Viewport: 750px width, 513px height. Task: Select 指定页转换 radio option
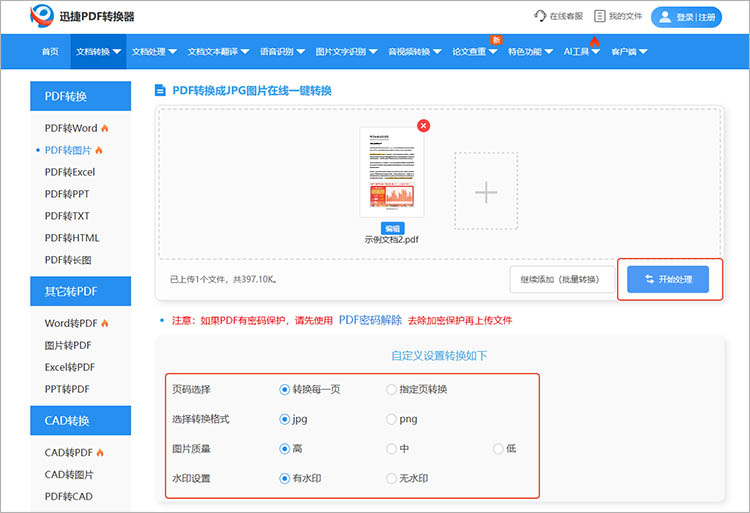point(391,389)
